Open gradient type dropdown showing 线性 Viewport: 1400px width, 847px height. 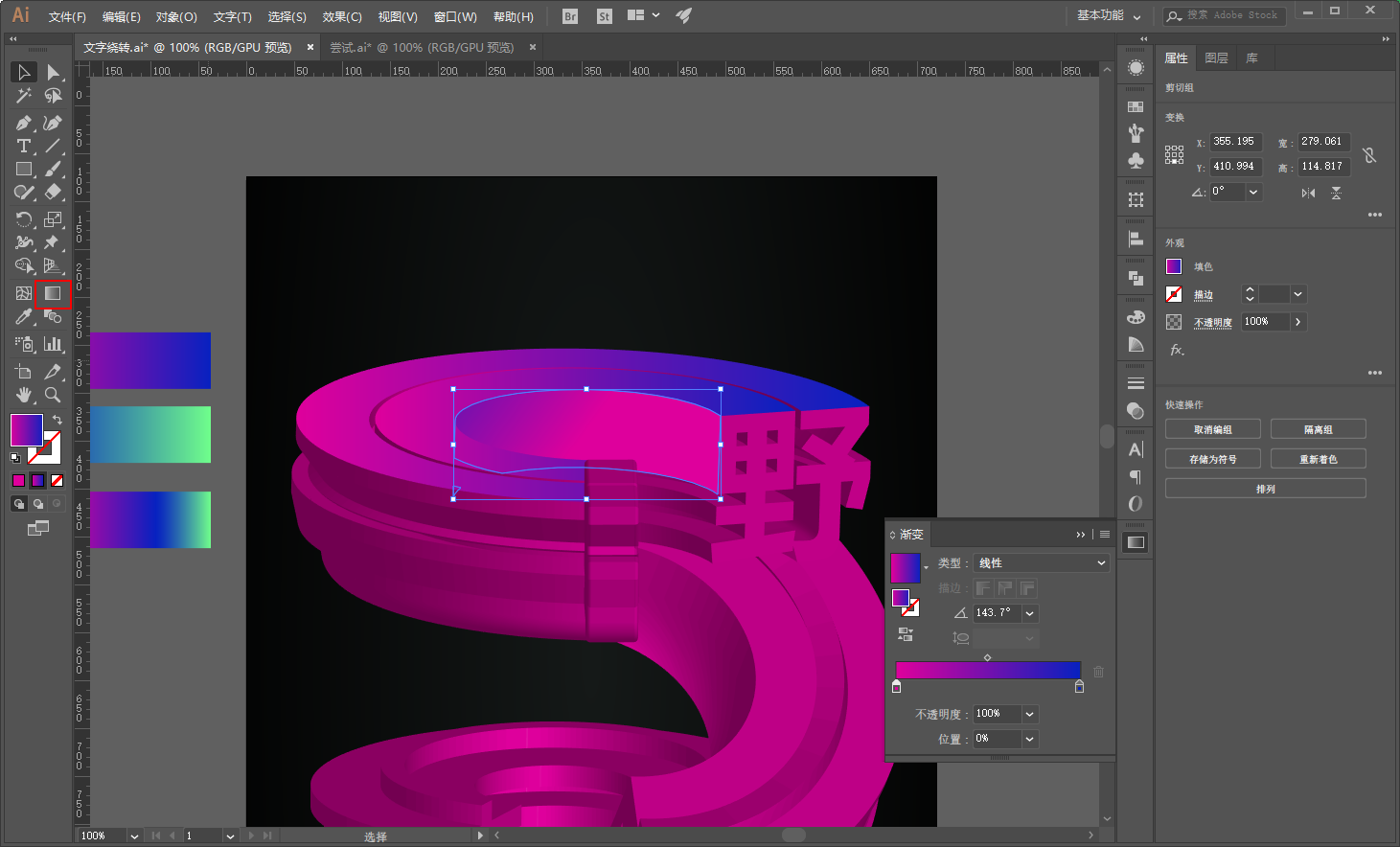1042,563
